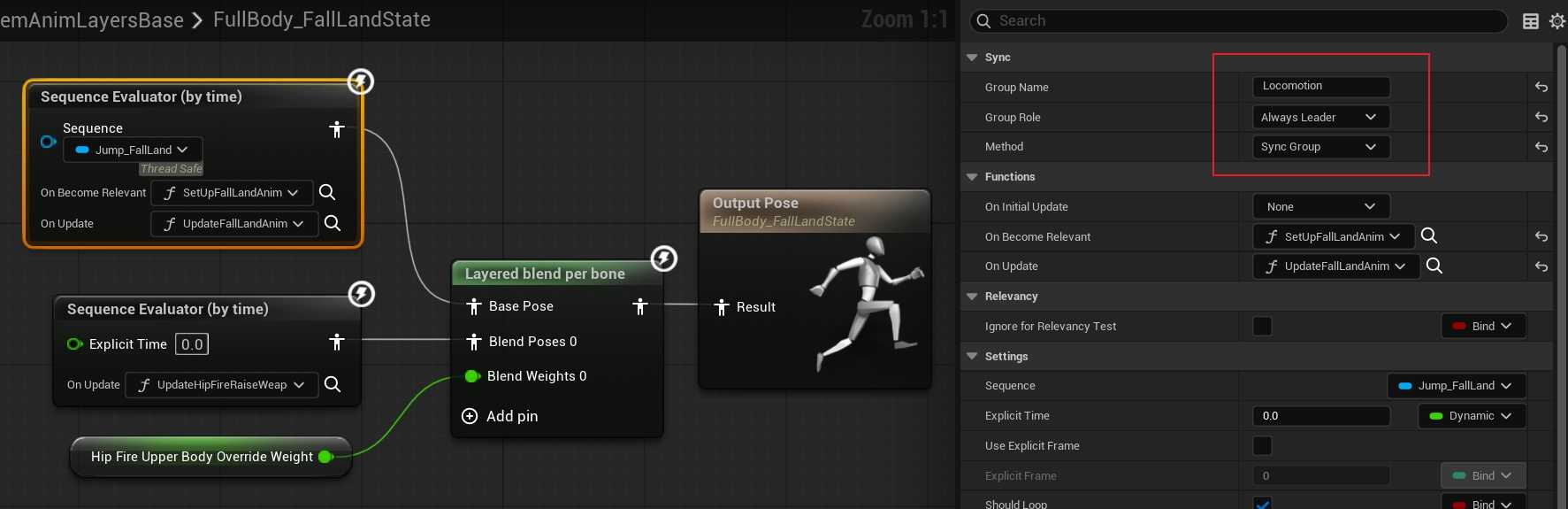Click the AnimLayersBase breadcrumb item
The image size is (1568, 509).
92,19
